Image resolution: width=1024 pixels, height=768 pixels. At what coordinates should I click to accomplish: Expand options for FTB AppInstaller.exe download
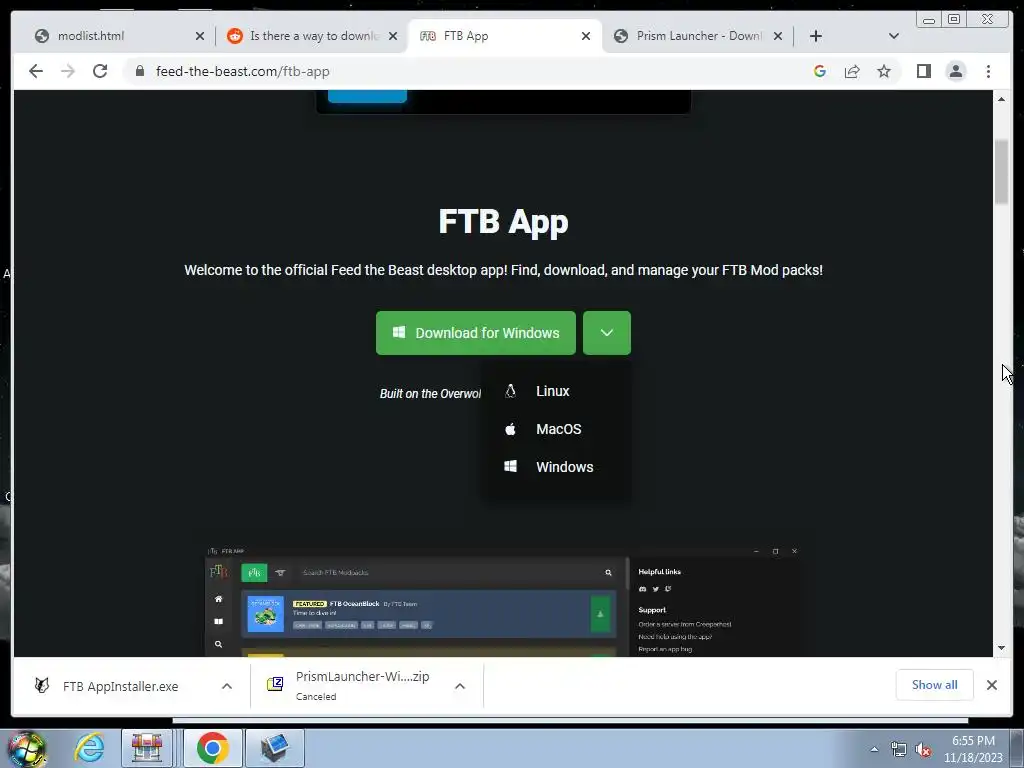tap(227, 686)
